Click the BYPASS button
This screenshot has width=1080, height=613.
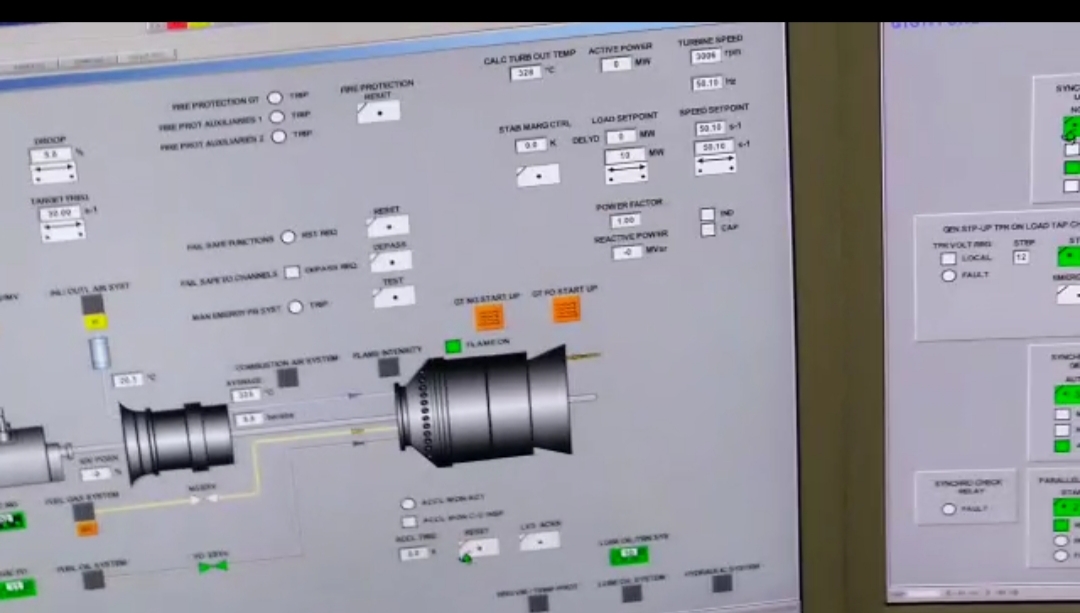coord(391,262)
